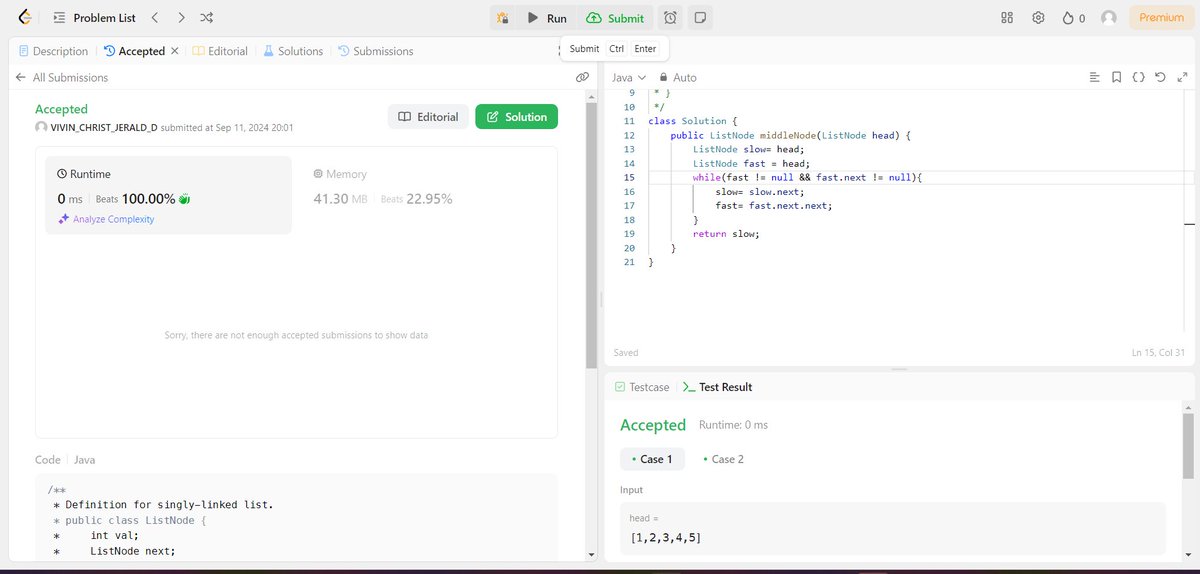Screen dimensions: 1200x574
Task: Click the 'Saved' status text
Action: [x=626, y=353]
